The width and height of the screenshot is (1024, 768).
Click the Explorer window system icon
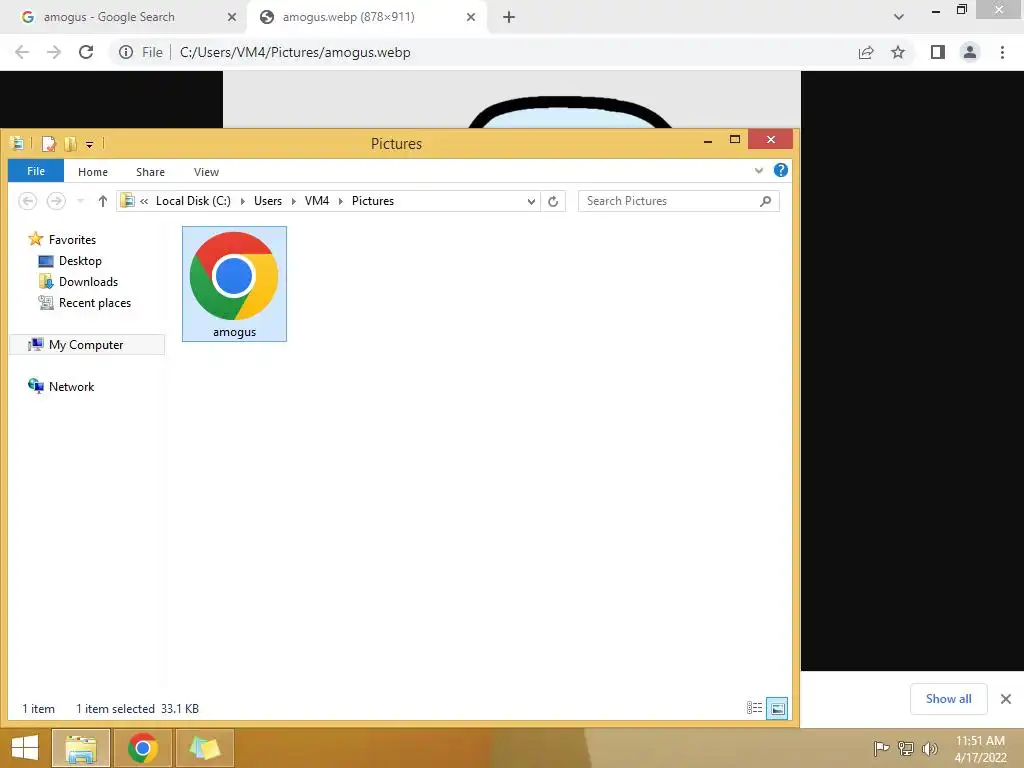pos(18,144)
